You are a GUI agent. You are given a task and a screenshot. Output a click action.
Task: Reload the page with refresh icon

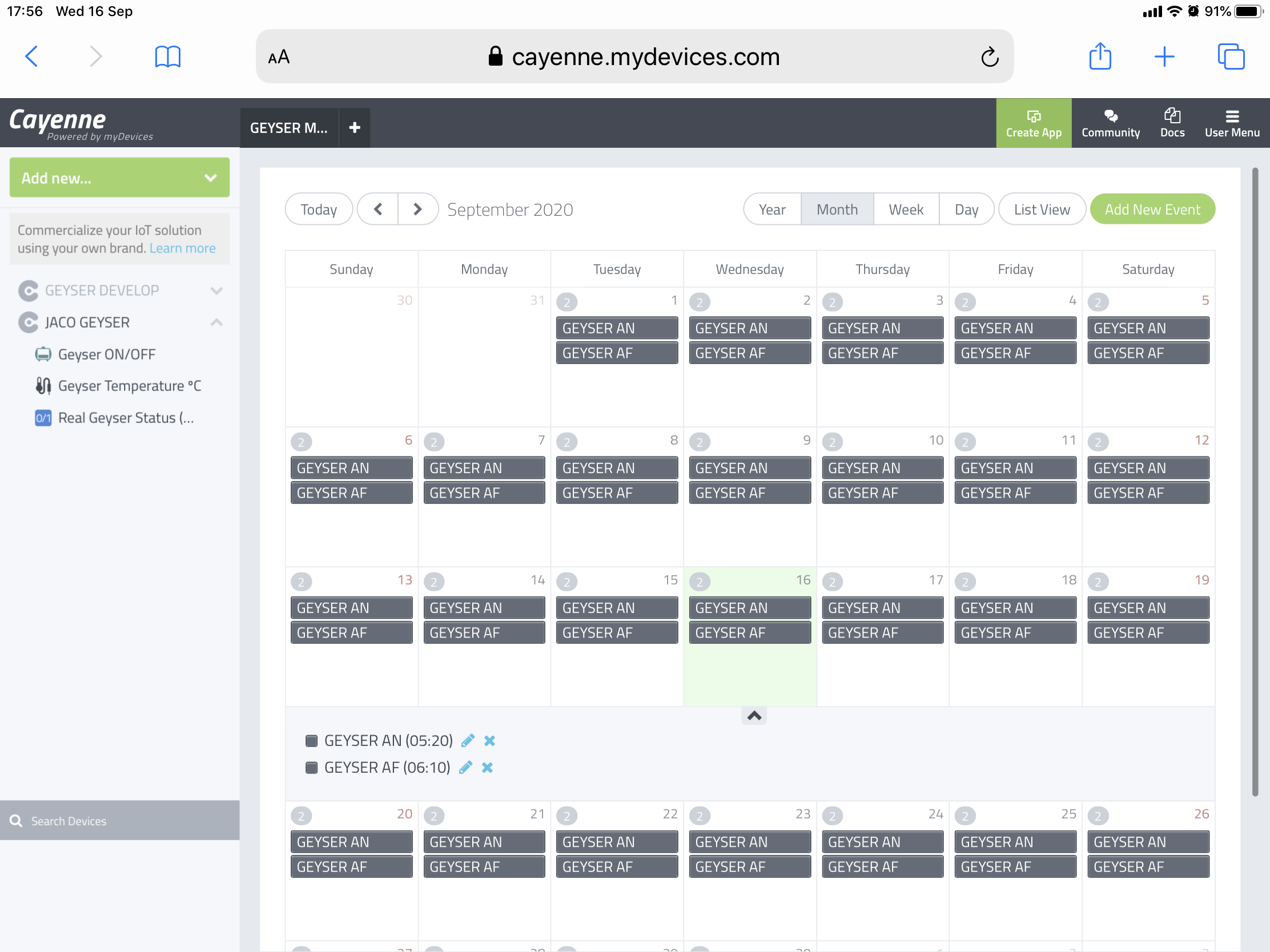point(990,57)
